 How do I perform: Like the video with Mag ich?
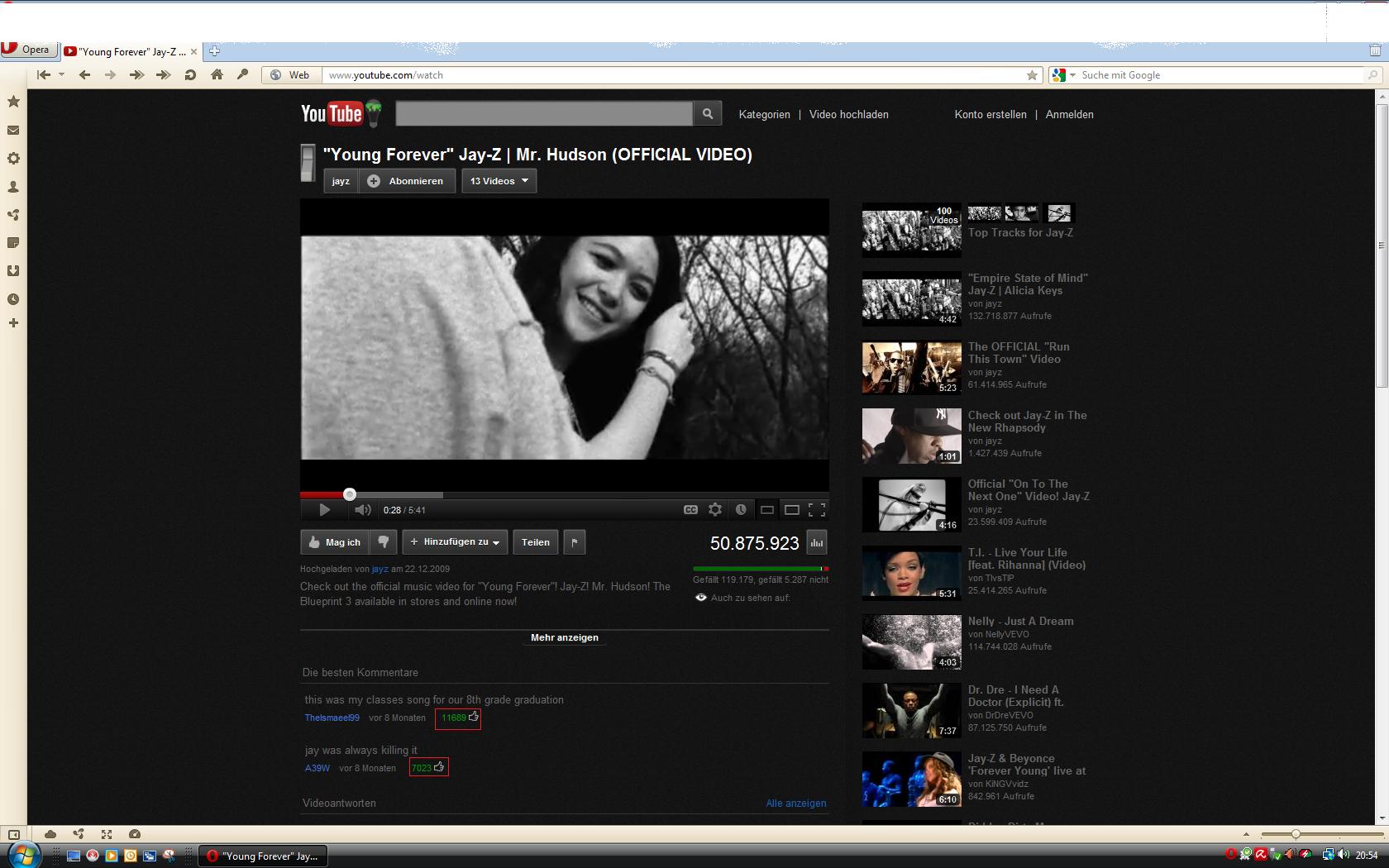[x=335, y=542]
